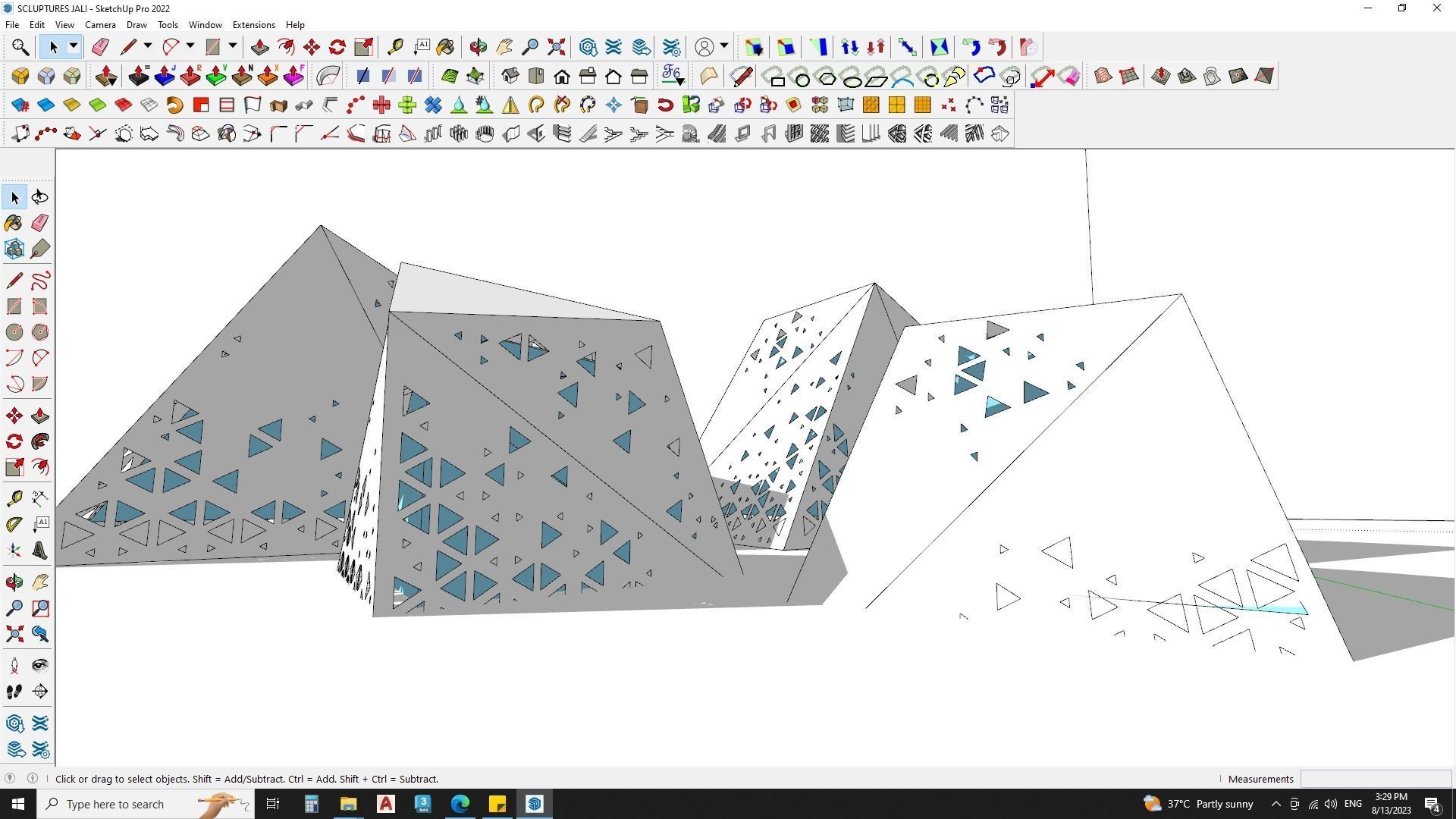Select the Pie arc tool

pyautogui.click(x=40, y=384)
